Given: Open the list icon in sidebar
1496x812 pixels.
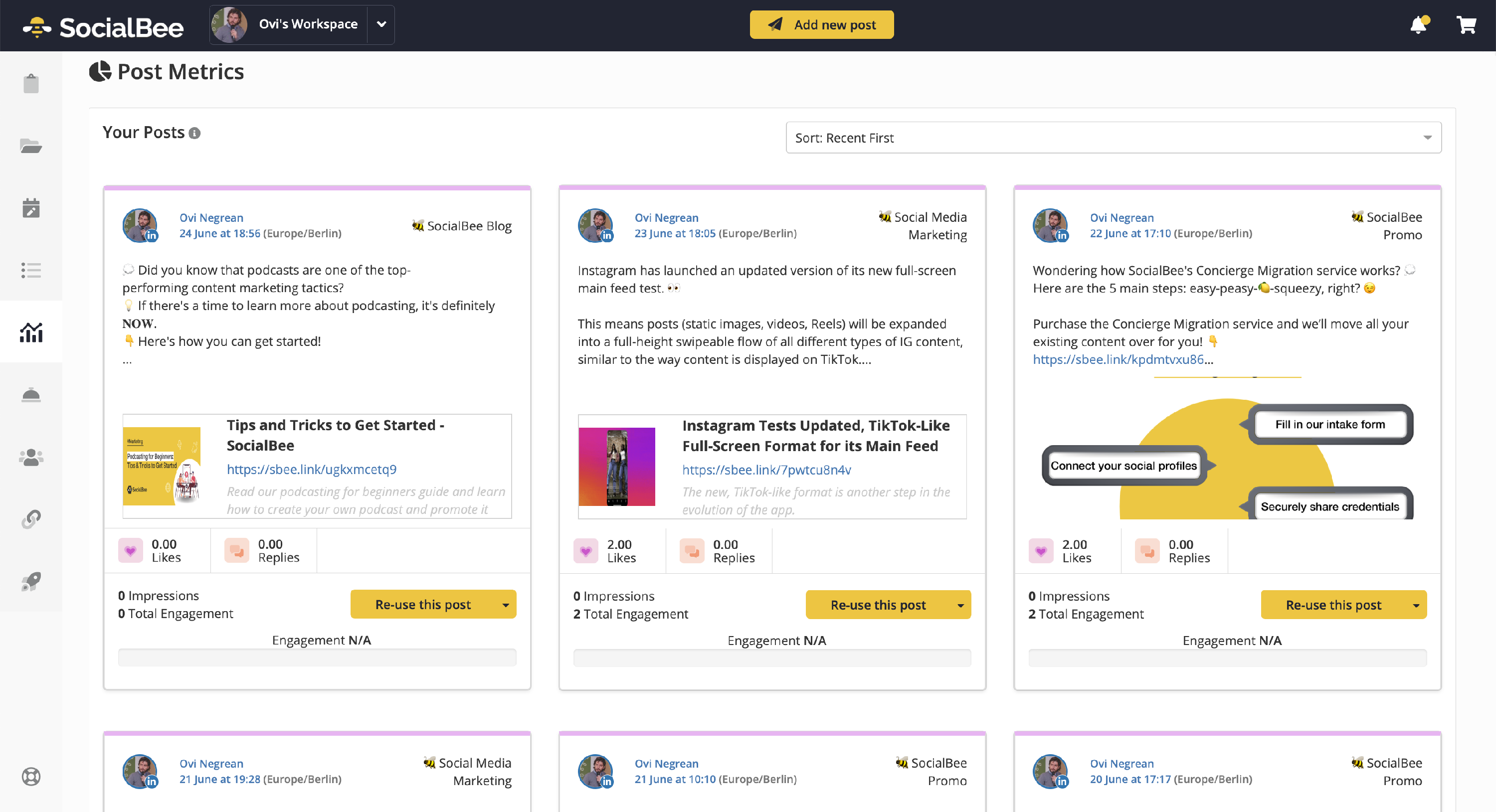Looking at the screenshot, I should [x=31, y=270].
